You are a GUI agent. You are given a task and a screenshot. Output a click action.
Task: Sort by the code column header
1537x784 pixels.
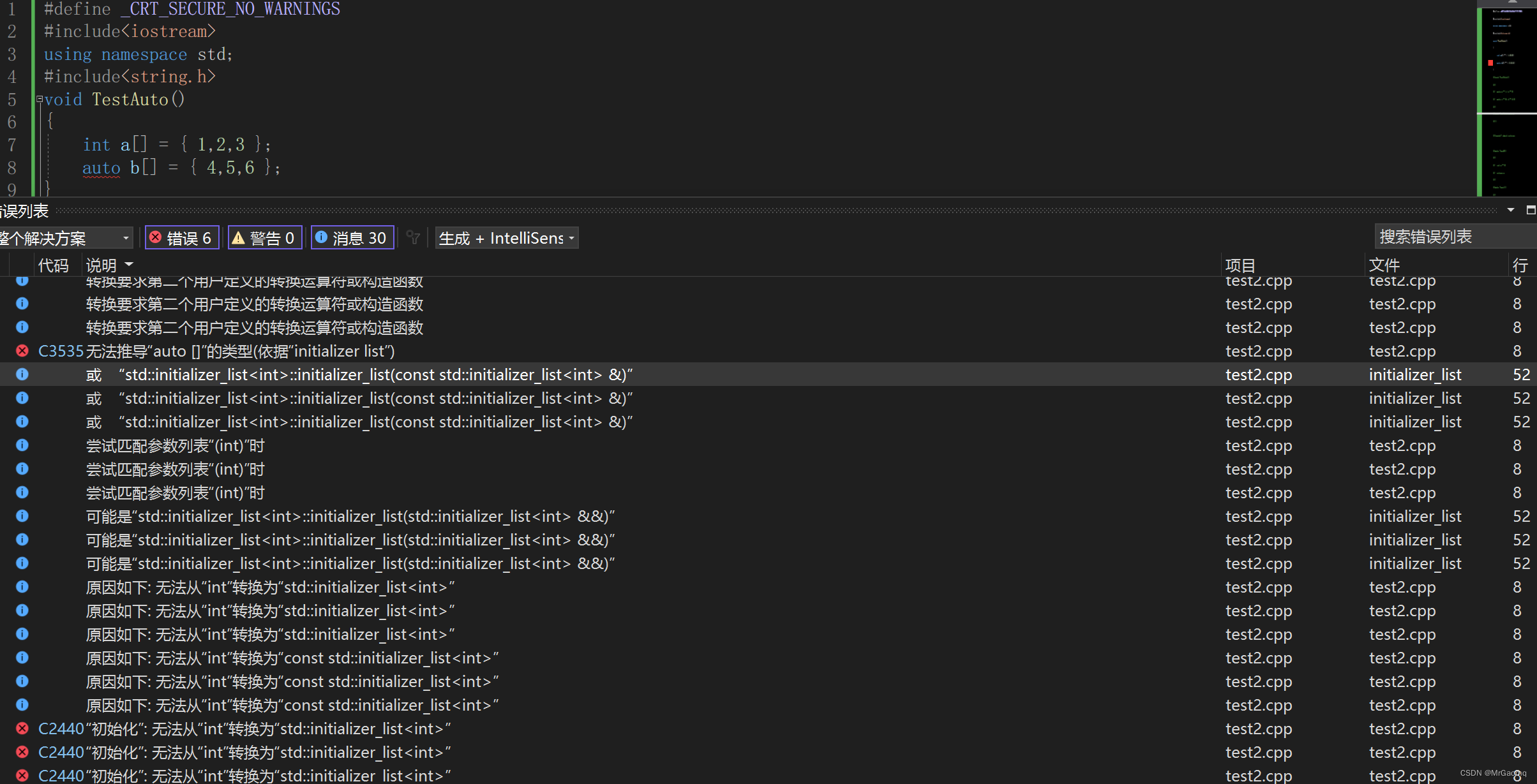click(53, 265)
